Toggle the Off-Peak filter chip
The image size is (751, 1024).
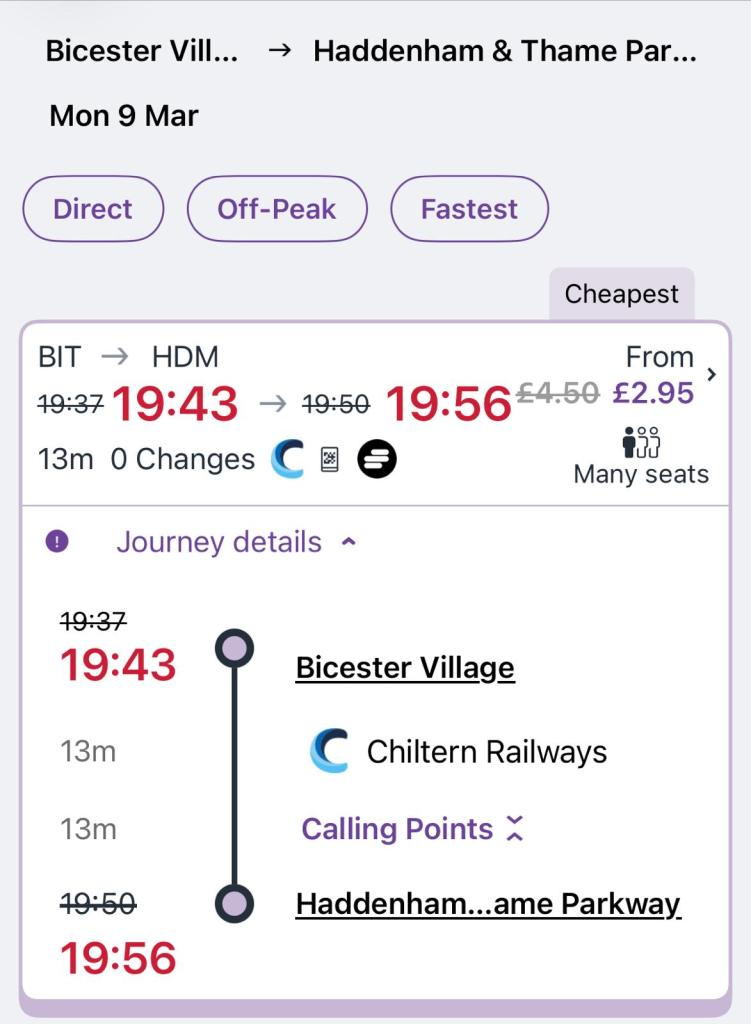277,209
